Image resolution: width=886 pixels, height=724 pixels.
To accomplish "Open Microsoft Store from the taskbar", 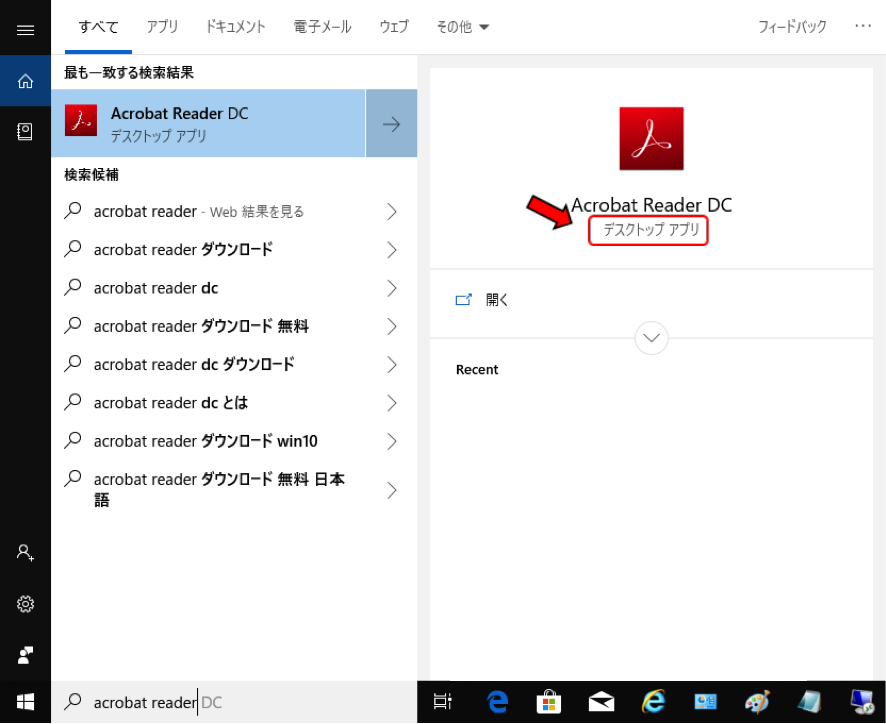I will coord(548,702).
